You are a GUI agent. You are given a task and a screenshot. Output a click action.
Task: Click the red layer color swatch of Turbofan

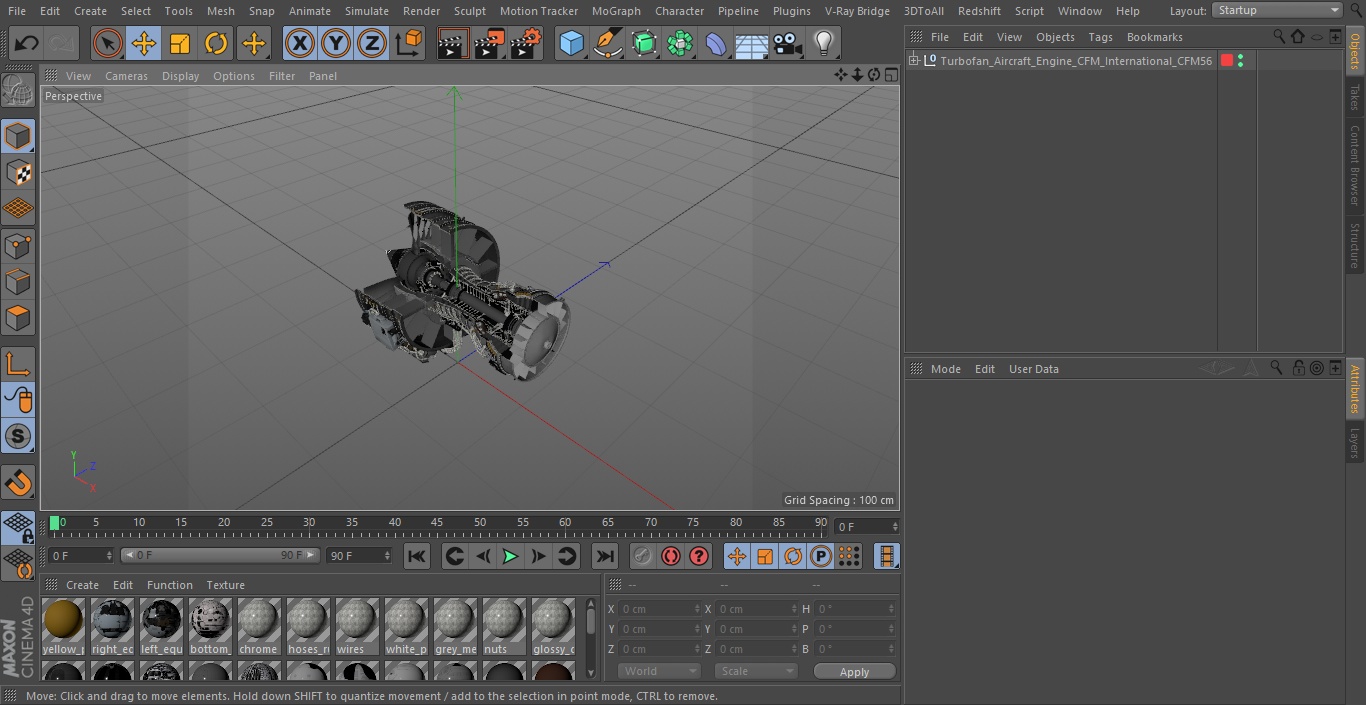(1227, 61)
